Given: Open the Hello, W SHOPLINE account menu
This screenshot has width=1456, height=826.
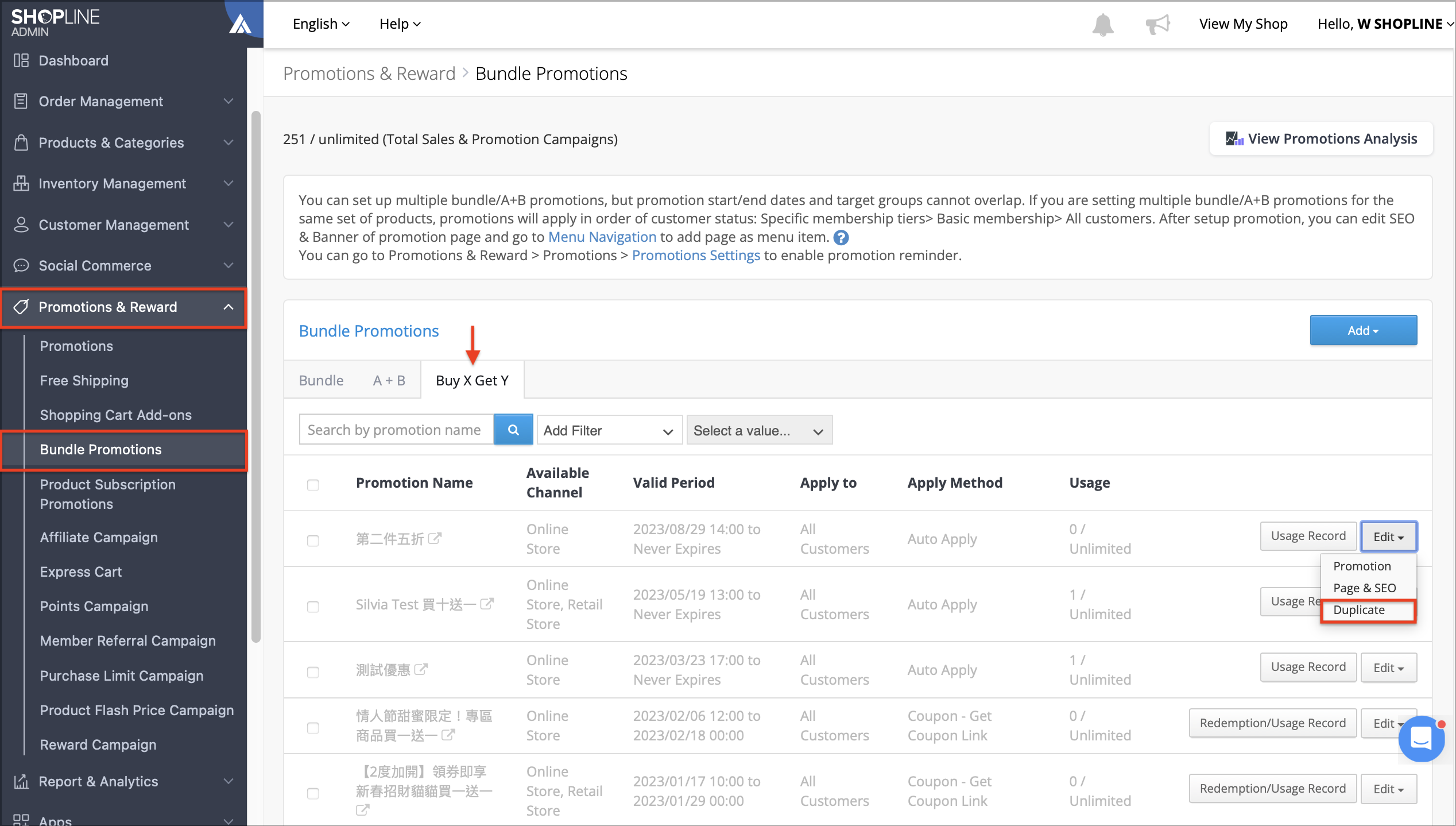Looking at the screenshot, I should coord(1385,24).
